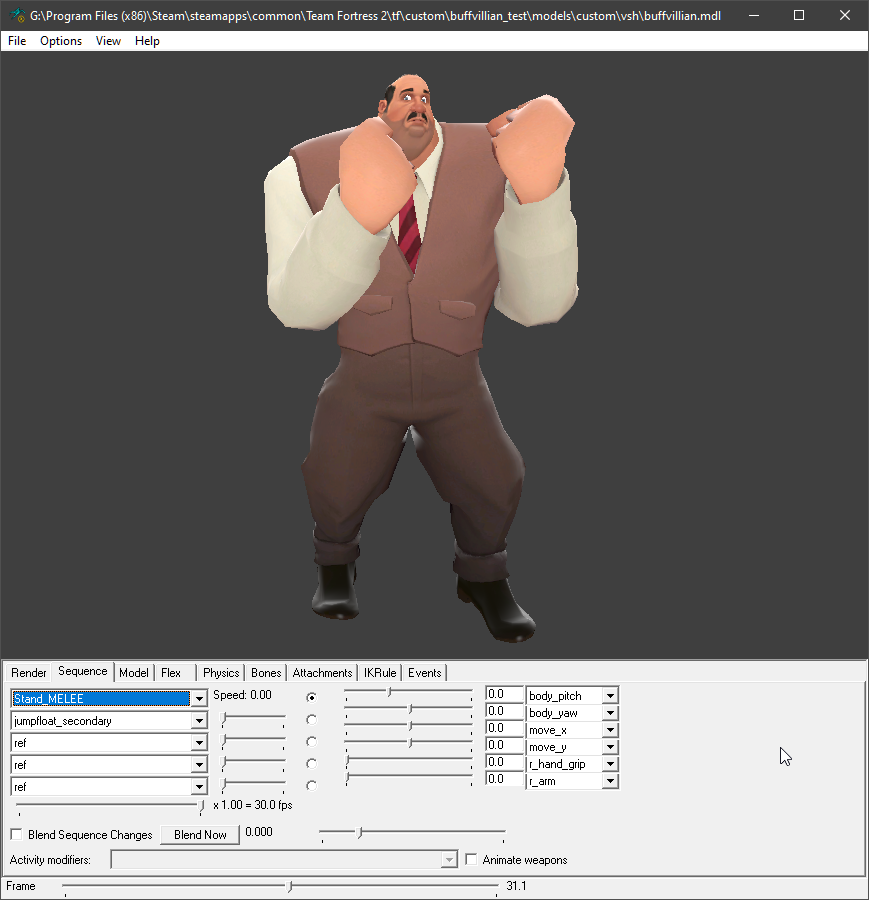Adjust the body_yaw pose slider
The height and width of the screenshot is (900, 869).
[x=408, y=710]
